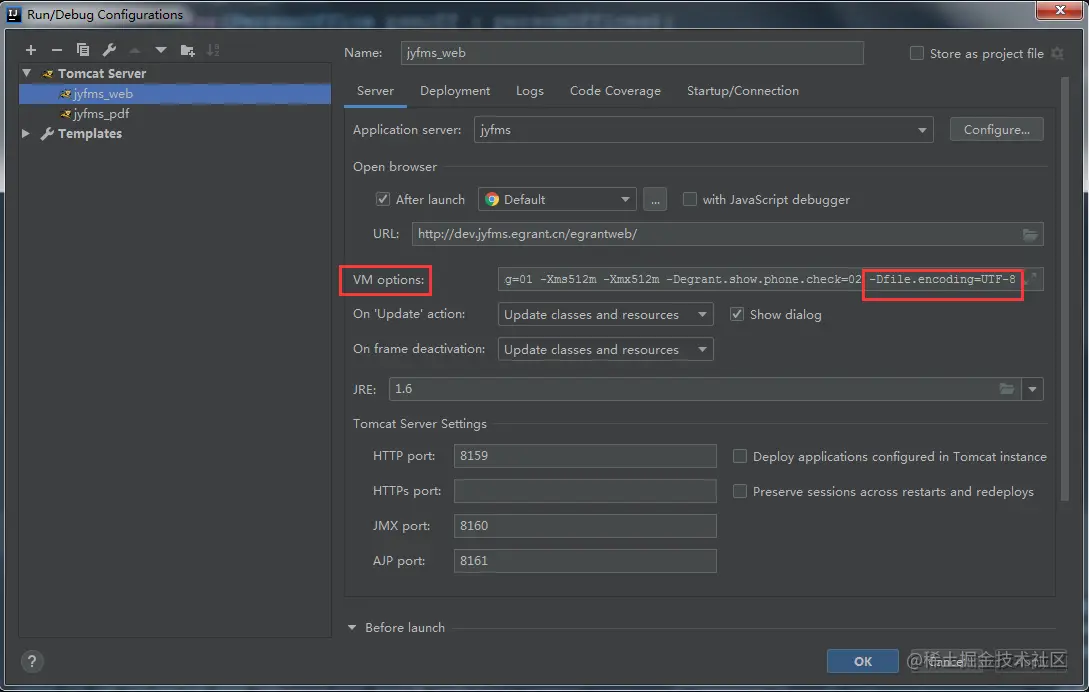
Task: Click the Open browser section label
Action: [x=394, y=167]
